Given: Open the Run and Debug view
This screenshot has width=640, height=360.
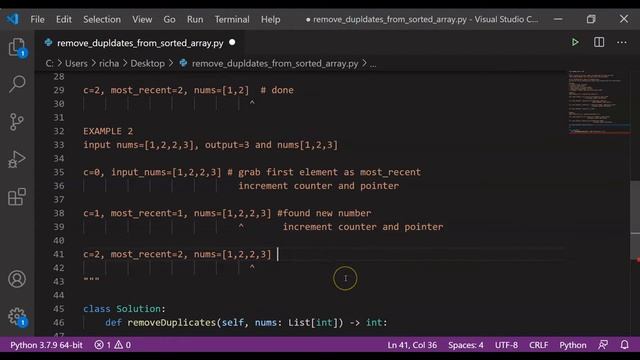Looking at the screenshot, I should 17,159.
